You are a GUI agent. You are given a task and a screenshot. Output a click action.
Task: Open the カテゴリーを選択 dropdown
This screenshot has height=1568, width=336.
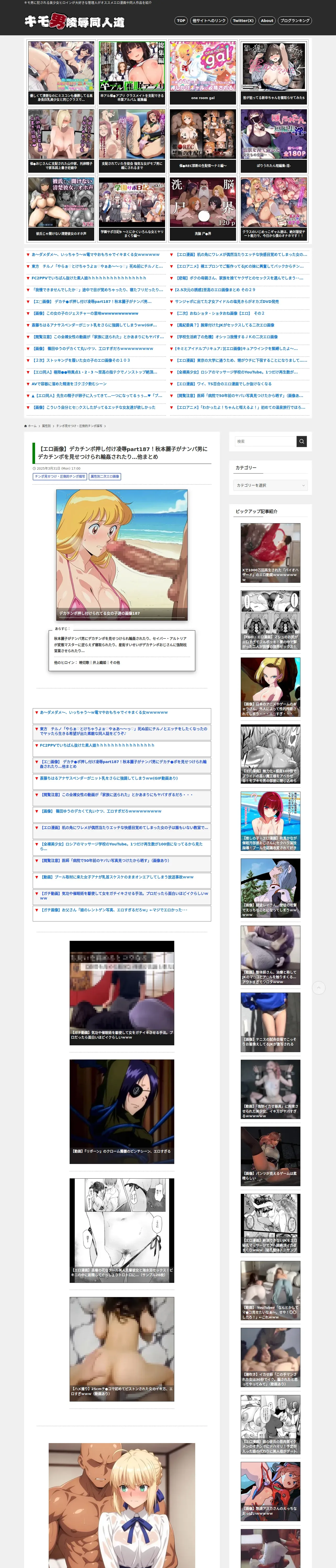[x=271, y=485]
